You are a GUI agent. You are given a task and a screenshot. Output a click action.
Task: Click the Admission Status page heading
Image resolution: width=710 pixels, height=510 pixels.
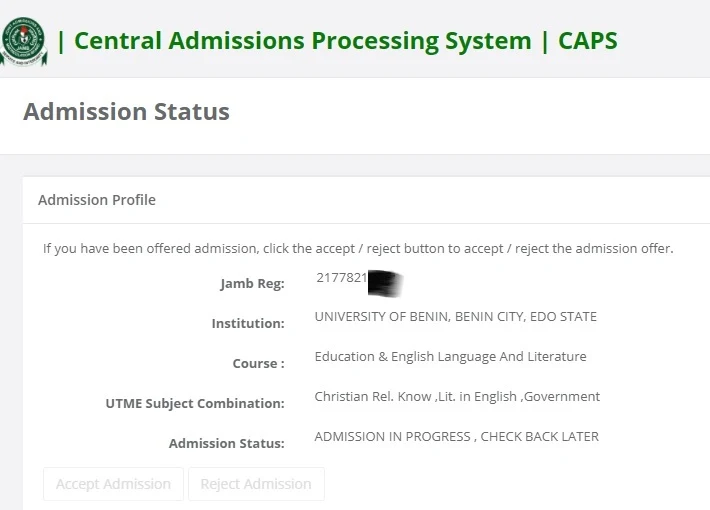tap(126, 111)
